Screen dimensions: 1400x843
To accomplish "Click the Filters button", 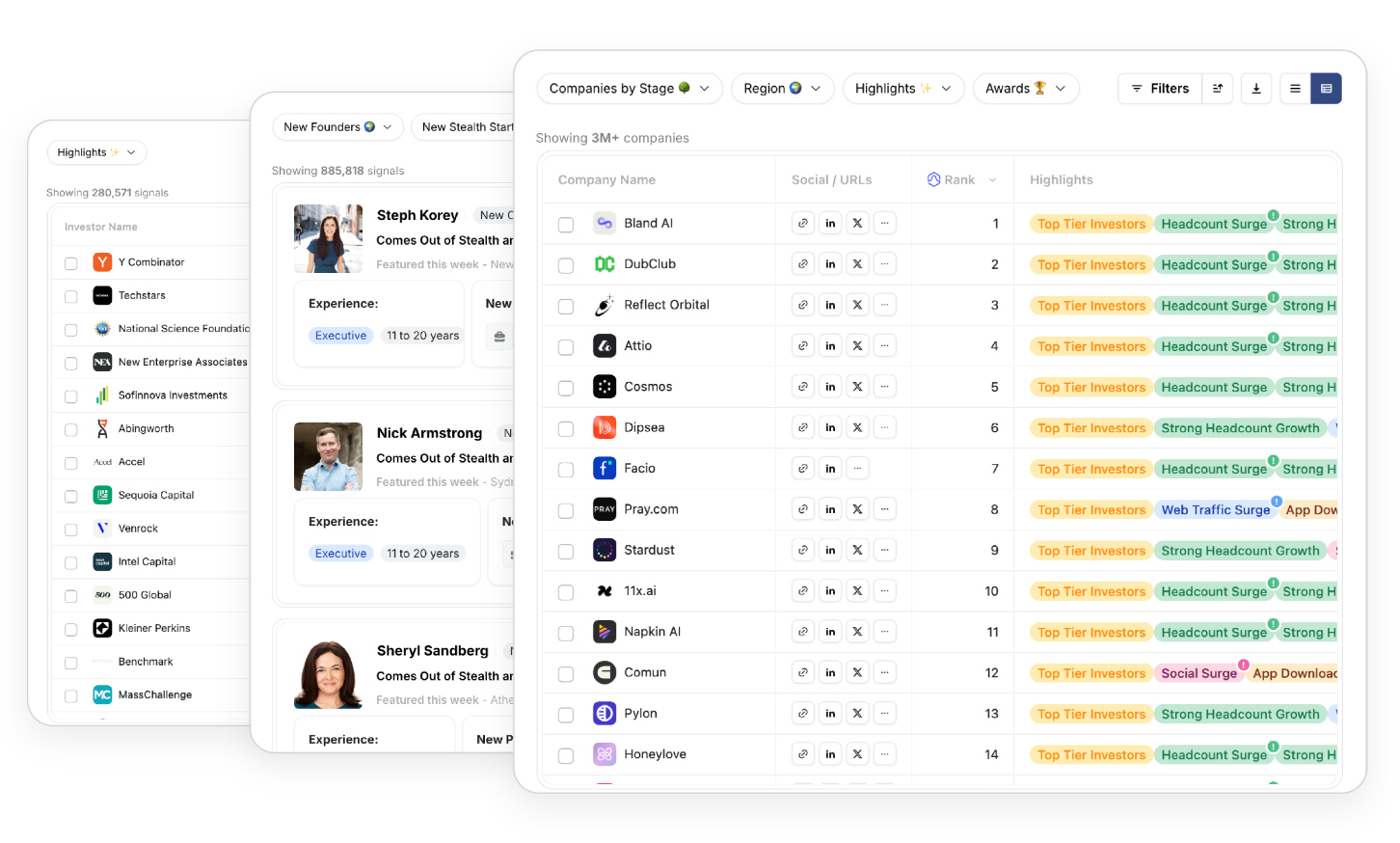I will coord(1160,89).
